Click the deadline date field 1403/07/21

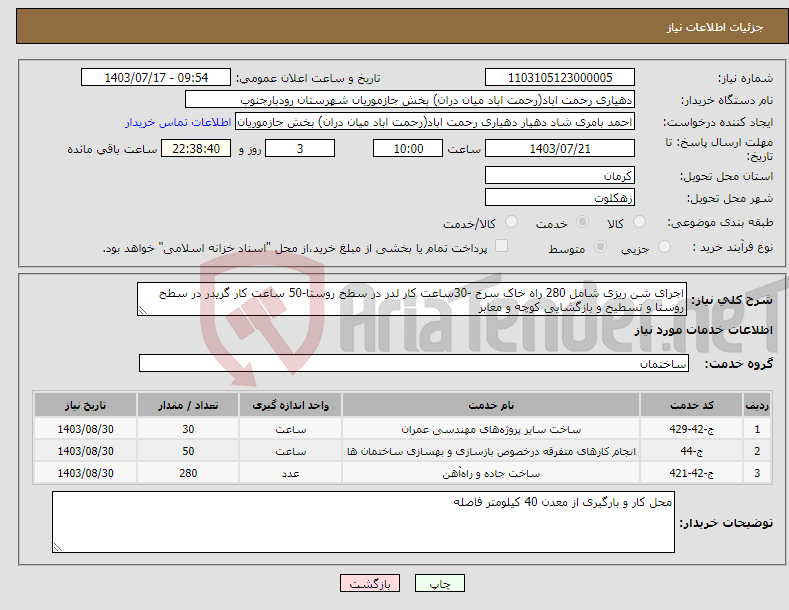point(560,148)
